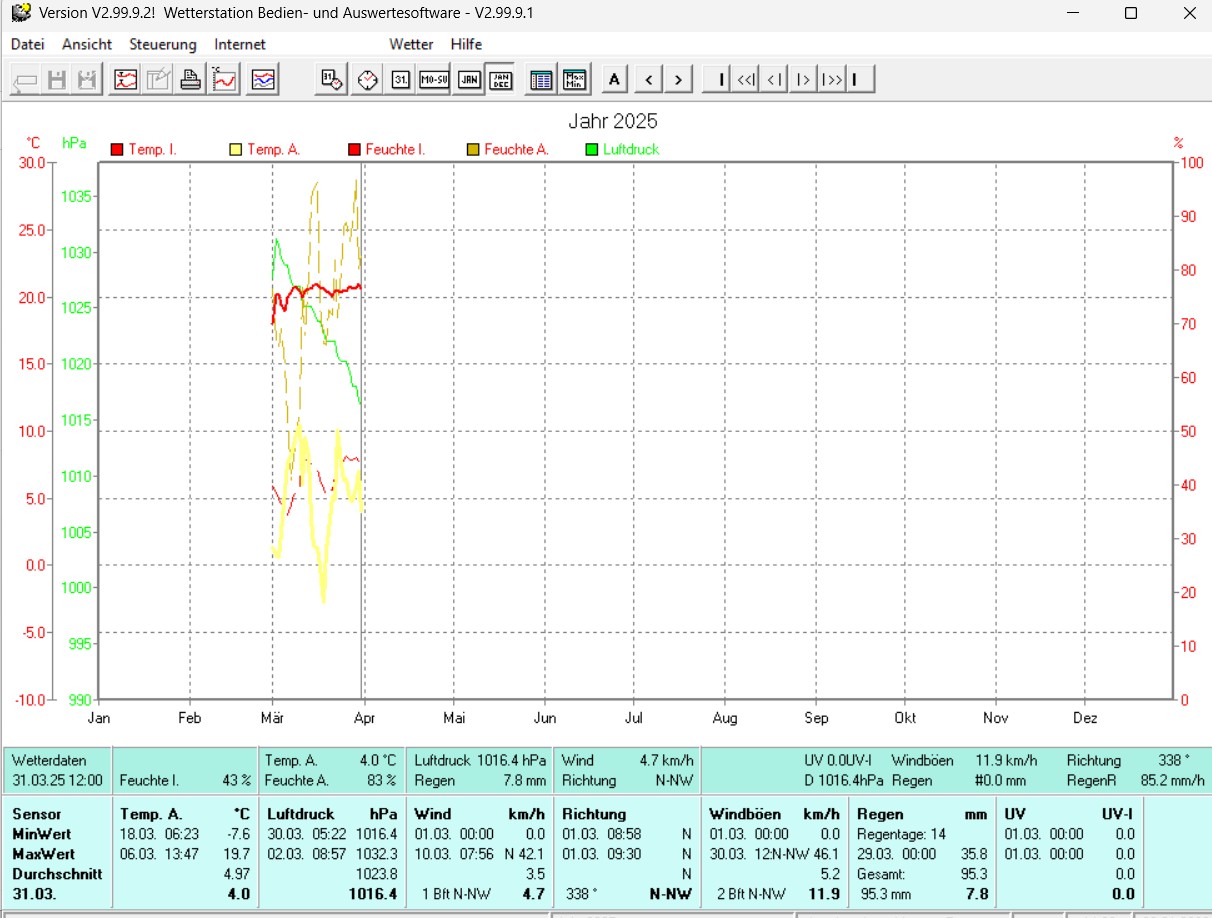
Task: Toggle the Luftdruck legend box
Action: pyautogui.click(x=592, y=150)
